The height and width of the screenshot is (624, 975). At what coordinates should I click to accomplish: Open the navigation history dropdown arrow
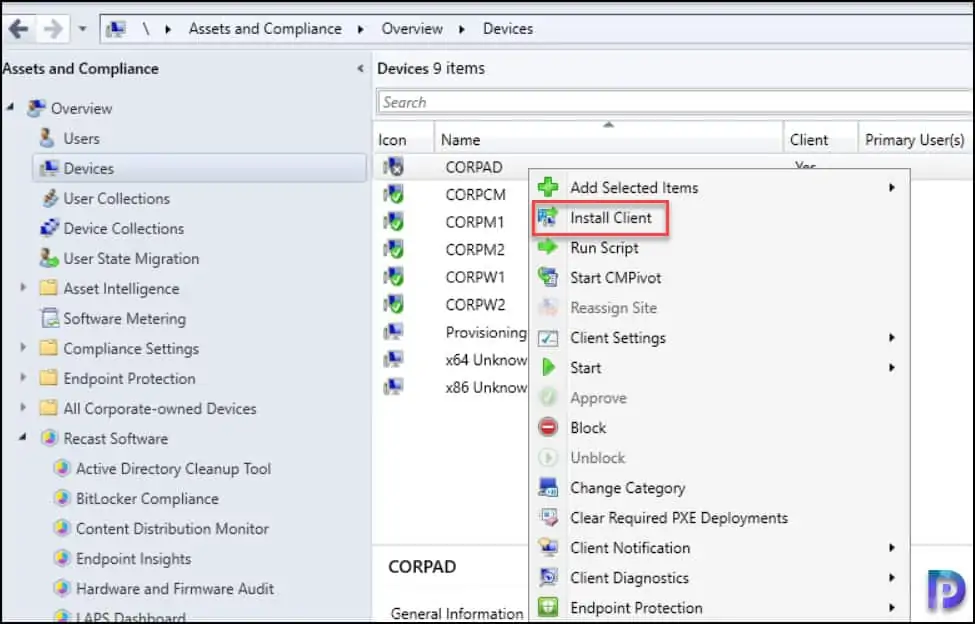[83, 29]
